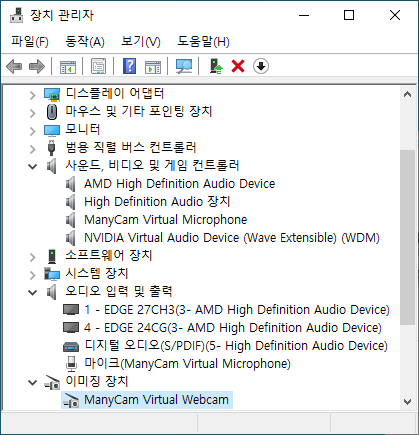The width and height of the screenshot is (419, 435).
Task: Collapse 오디오 입력 및 출력 node
Action: pos(32,293)
